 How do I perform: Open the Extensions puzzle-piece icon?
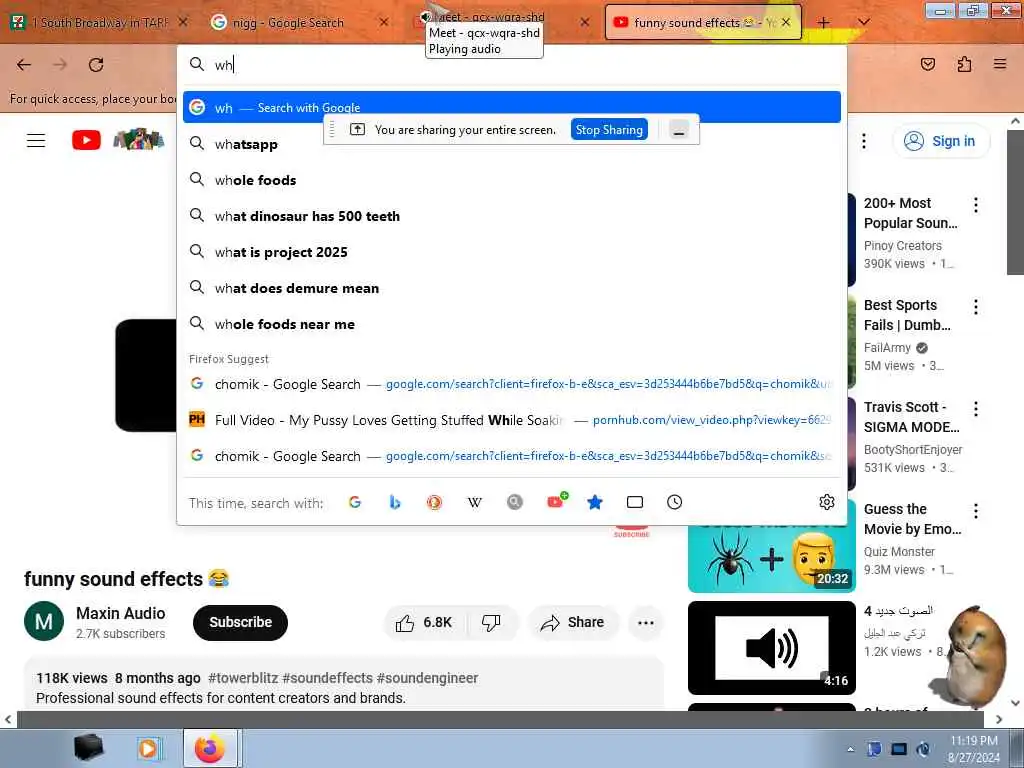[x=964, y=64]
